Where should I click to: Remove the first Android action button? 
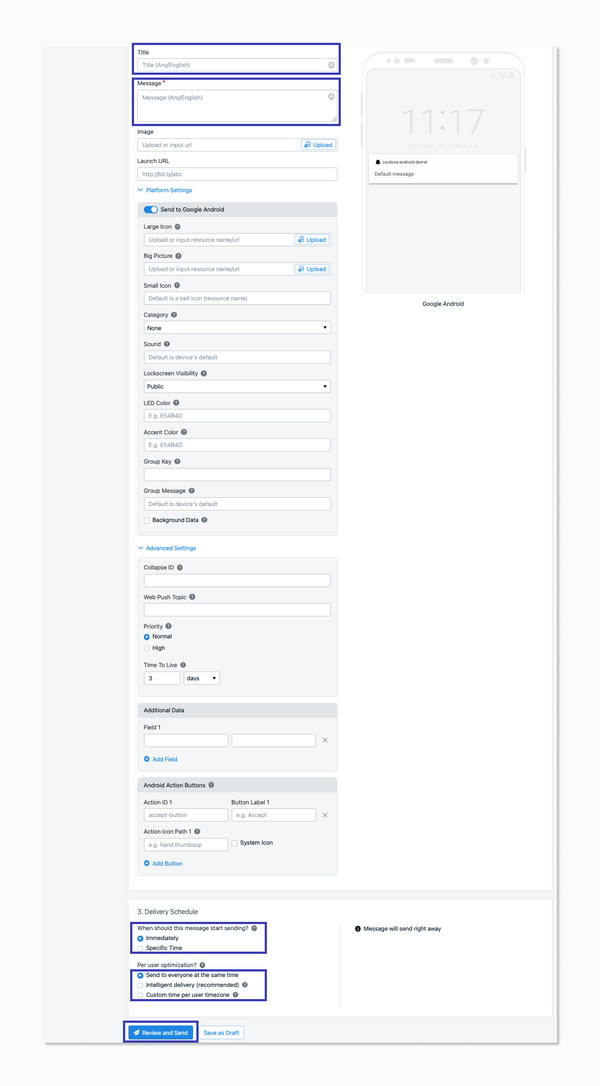[x=325, y=815]
